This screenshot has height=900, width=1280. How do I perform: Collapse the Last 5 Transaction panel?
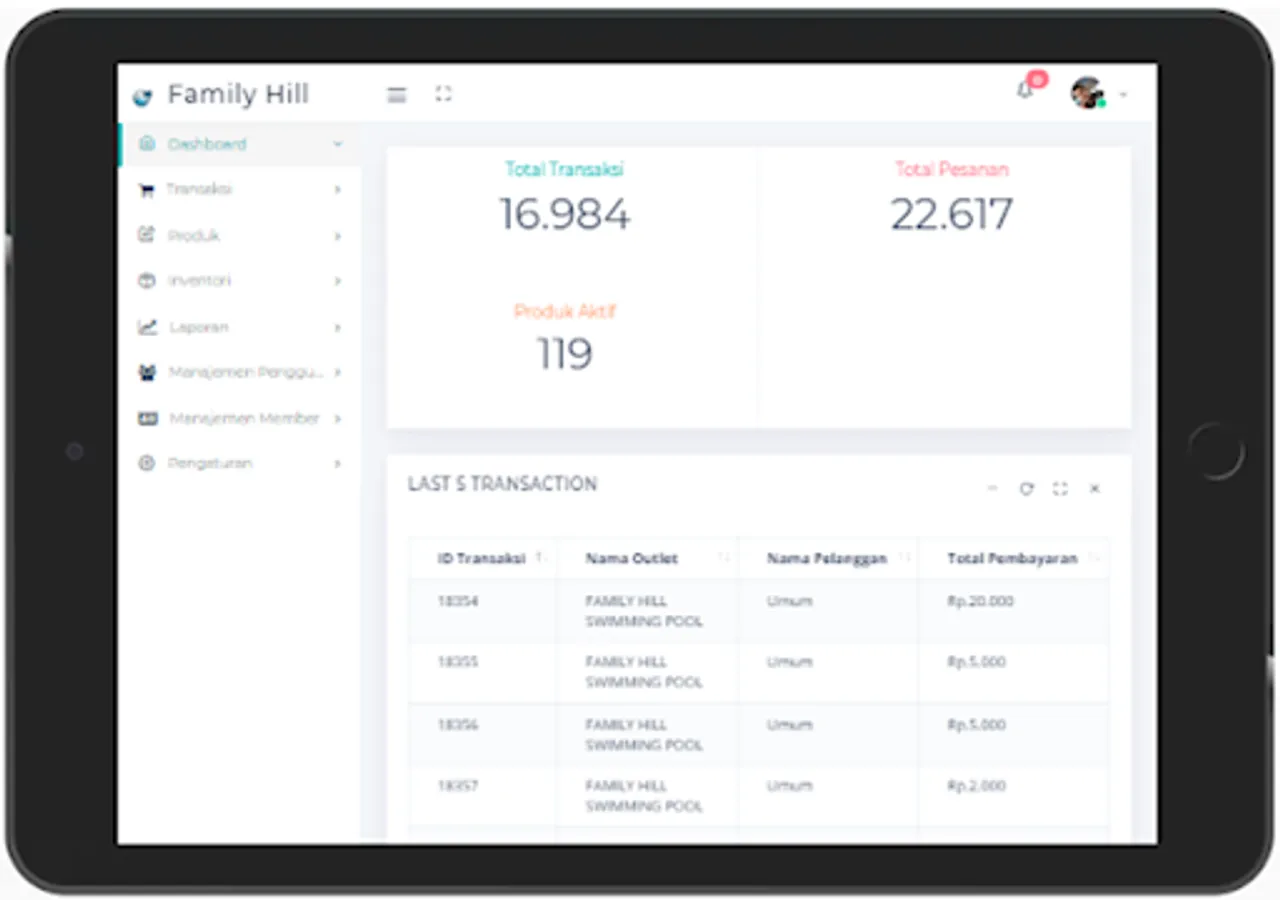pyautogui.click(x=992, y=489)
